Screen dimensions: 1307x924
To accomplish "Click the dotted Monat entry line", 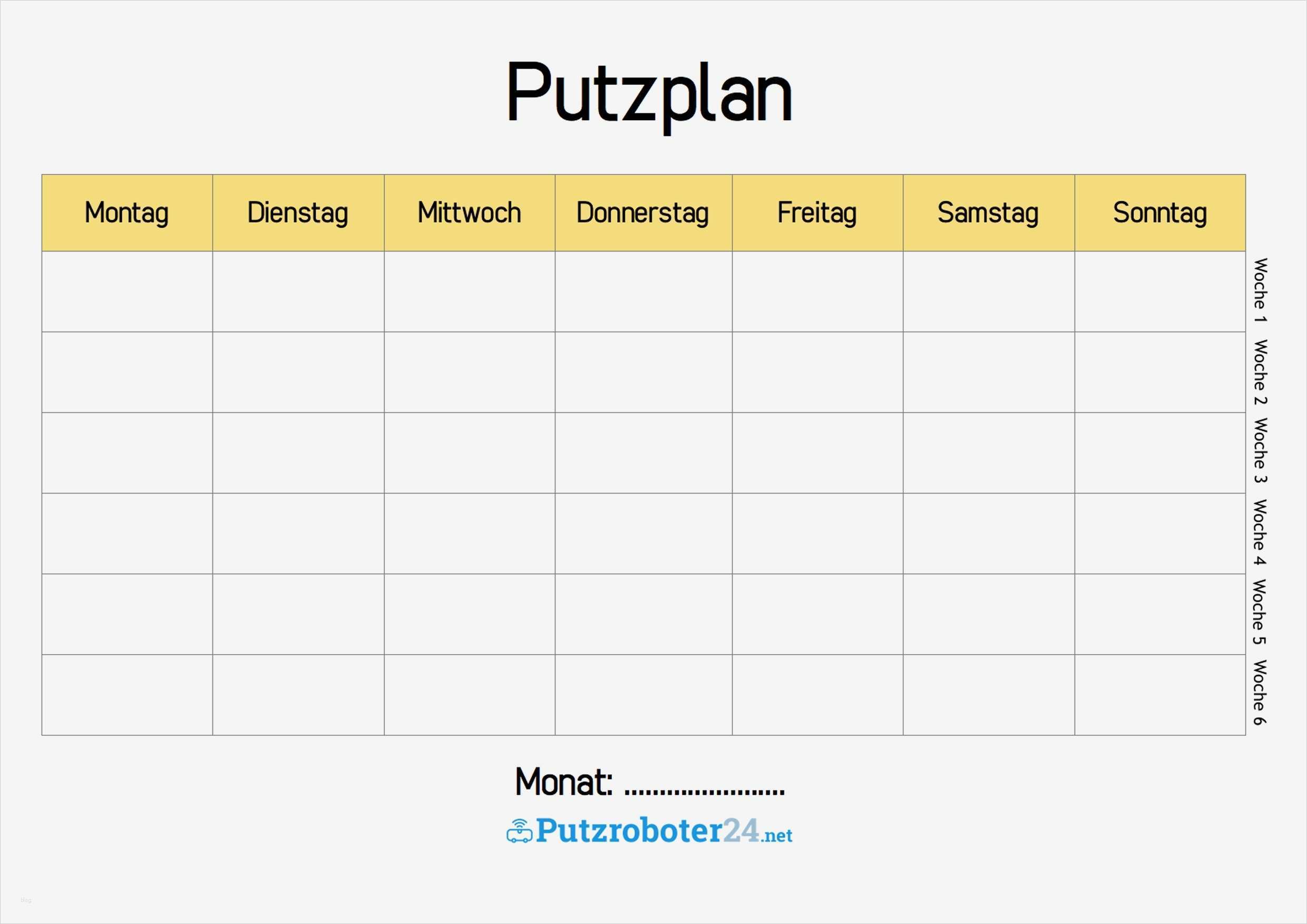I will click(704, 790).
